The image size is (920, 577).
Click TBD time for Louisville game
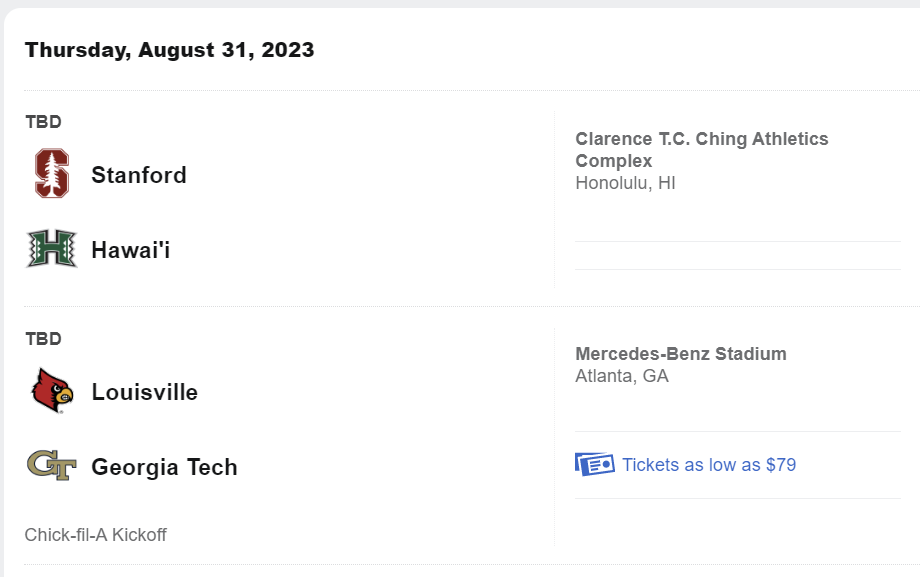click(x=43, y=339)
